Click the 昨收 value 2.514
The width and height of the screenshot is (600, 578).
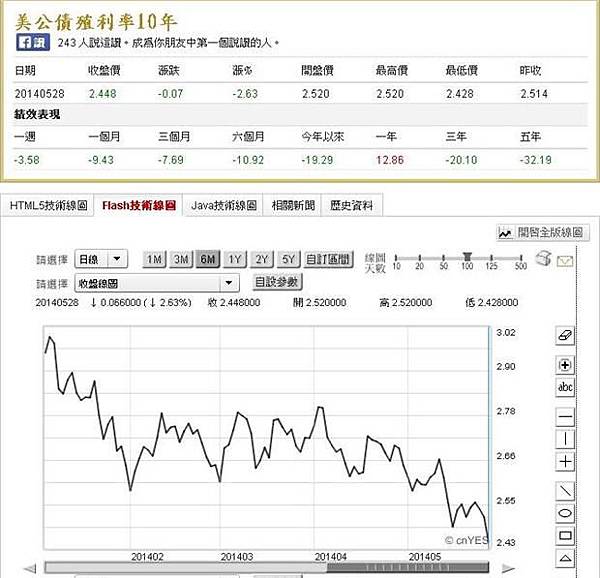coord(534,94)
